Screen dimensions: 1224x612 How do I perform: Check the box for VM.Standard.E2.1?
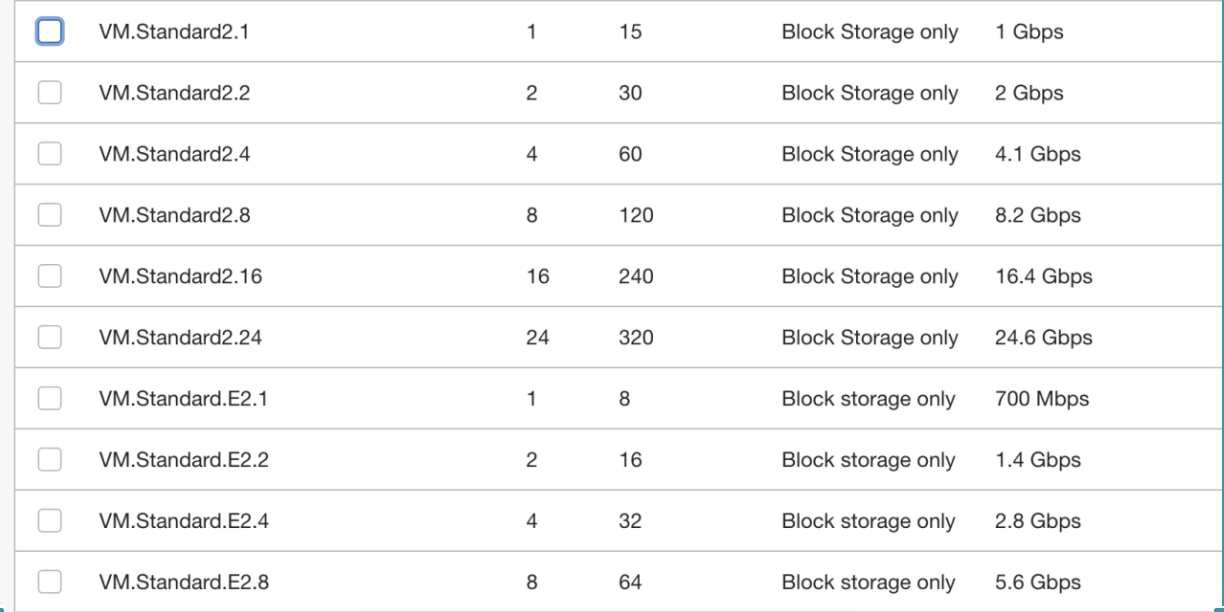[x=50, y=398]
